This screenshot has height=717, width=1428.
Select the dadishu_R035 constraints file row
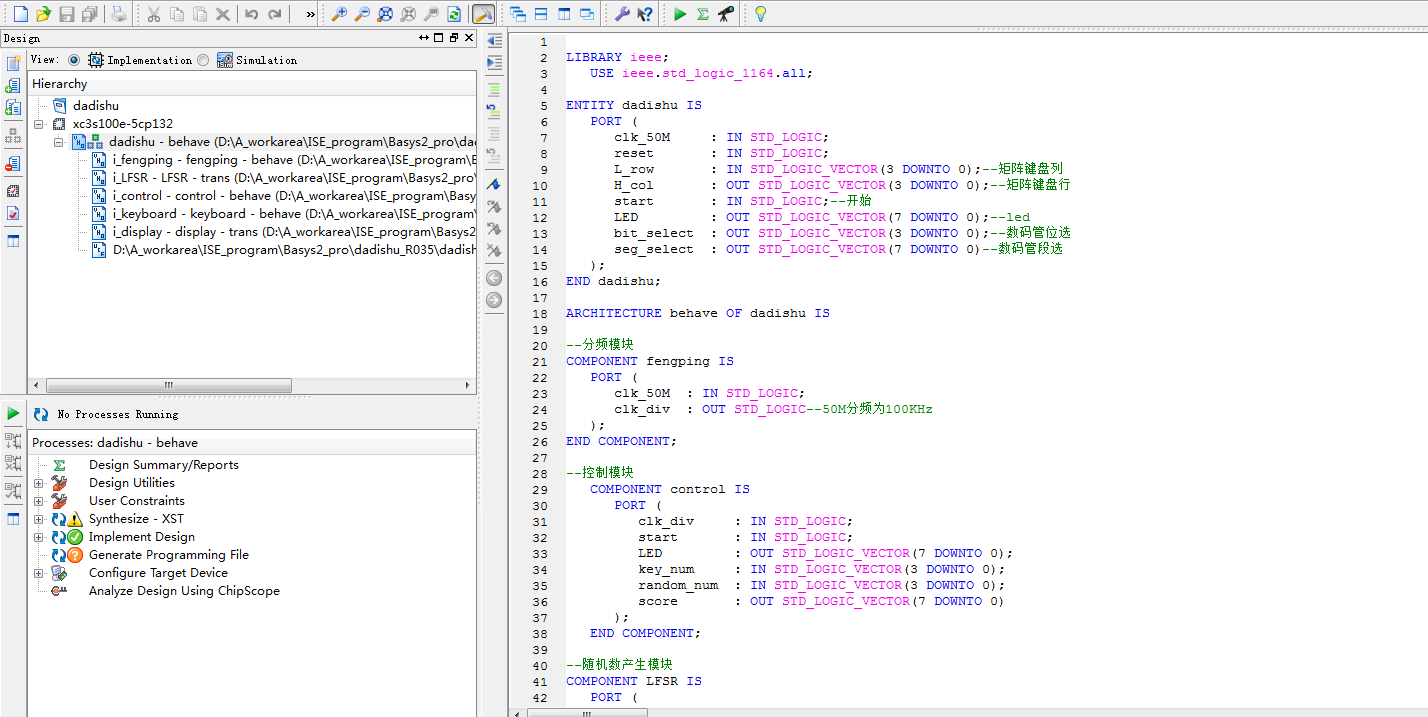(283, 250)
